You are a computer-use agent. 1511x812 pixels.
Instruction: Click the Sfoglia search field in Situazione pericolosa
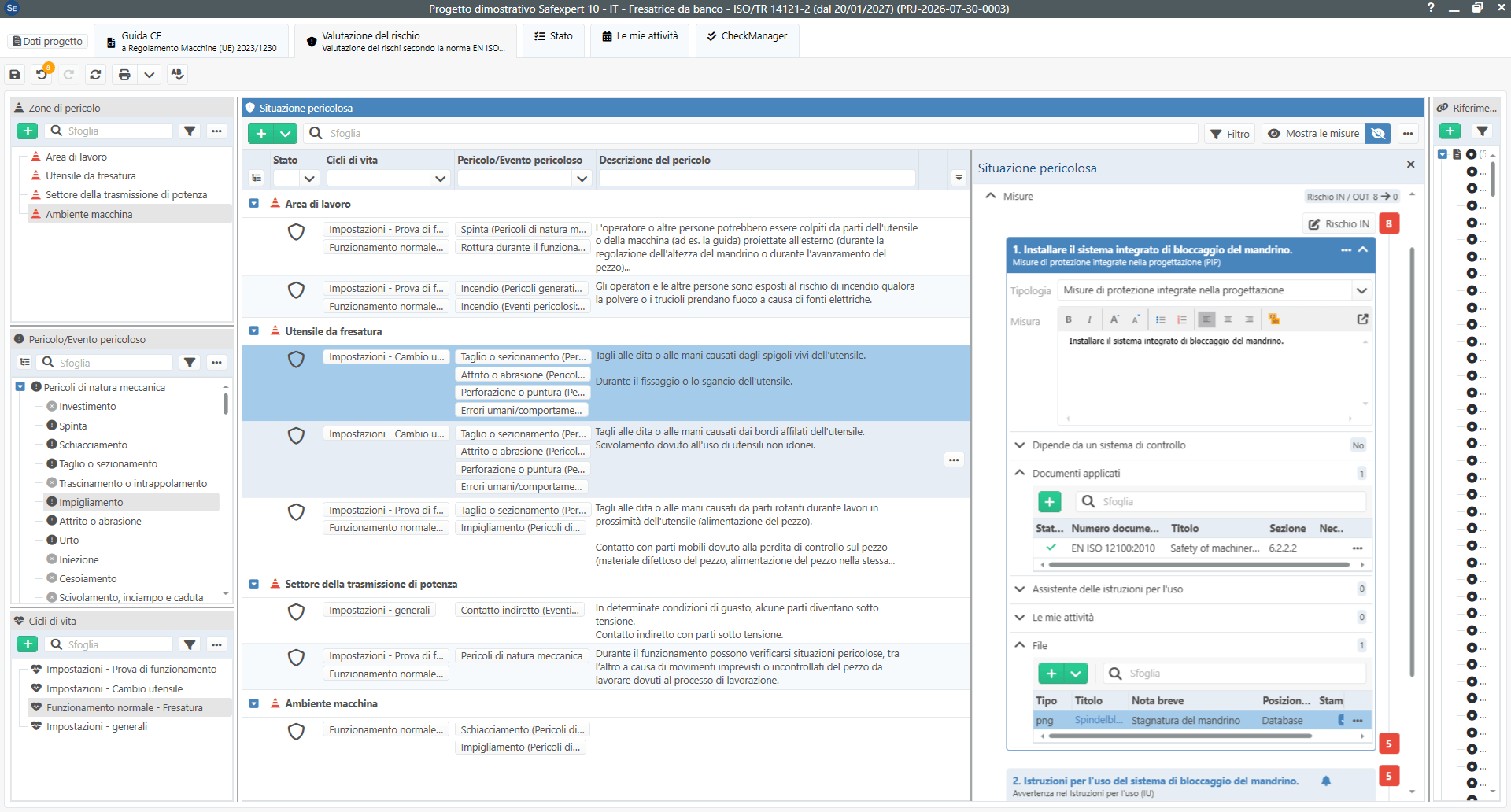(x=752, y=133)
